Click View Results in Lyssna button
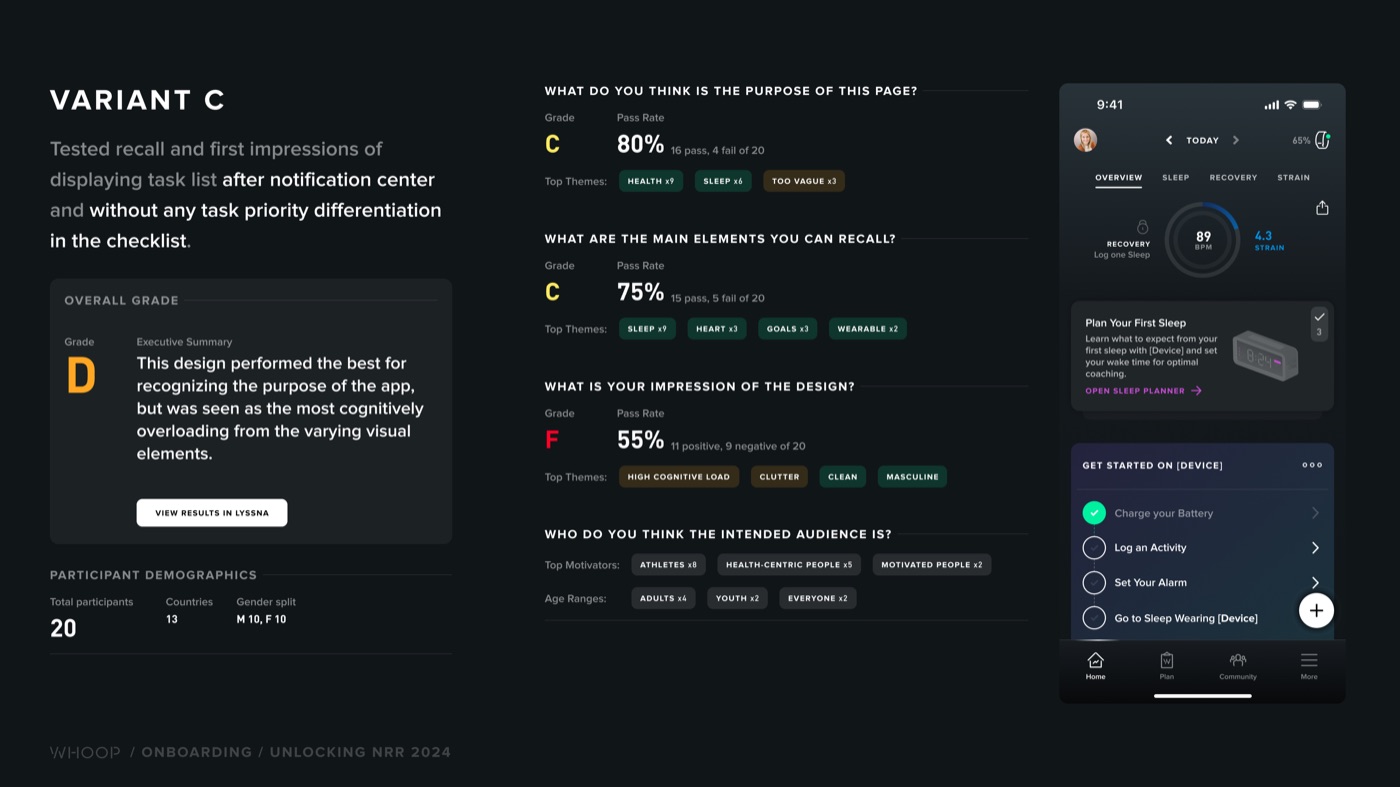 point(212,513)
